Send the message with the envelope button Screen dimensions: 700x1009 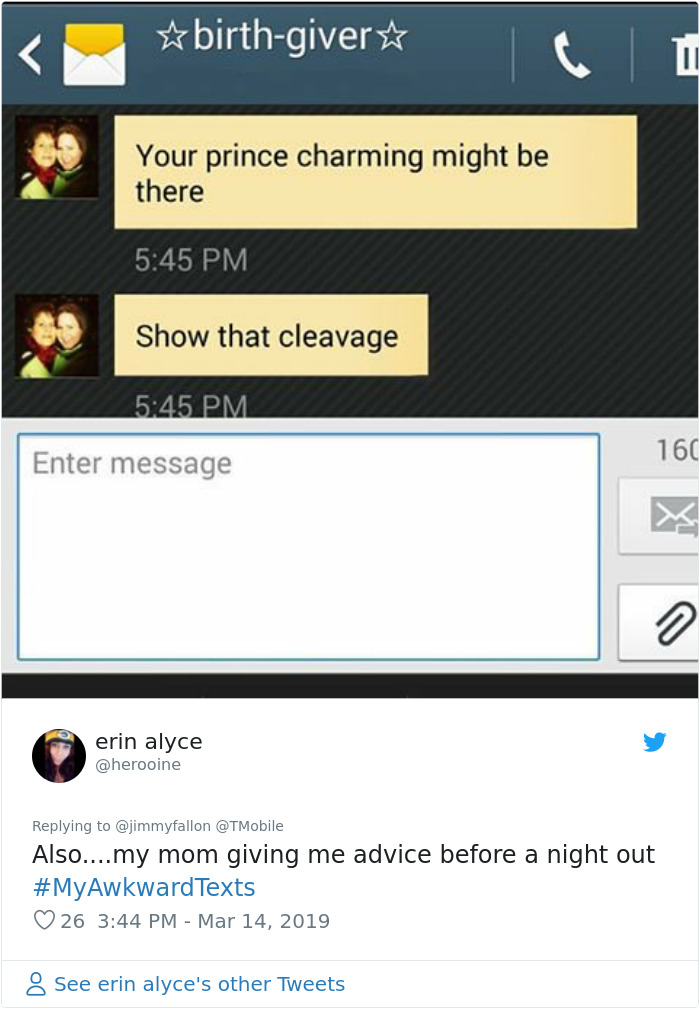click(x=658, y=516)
